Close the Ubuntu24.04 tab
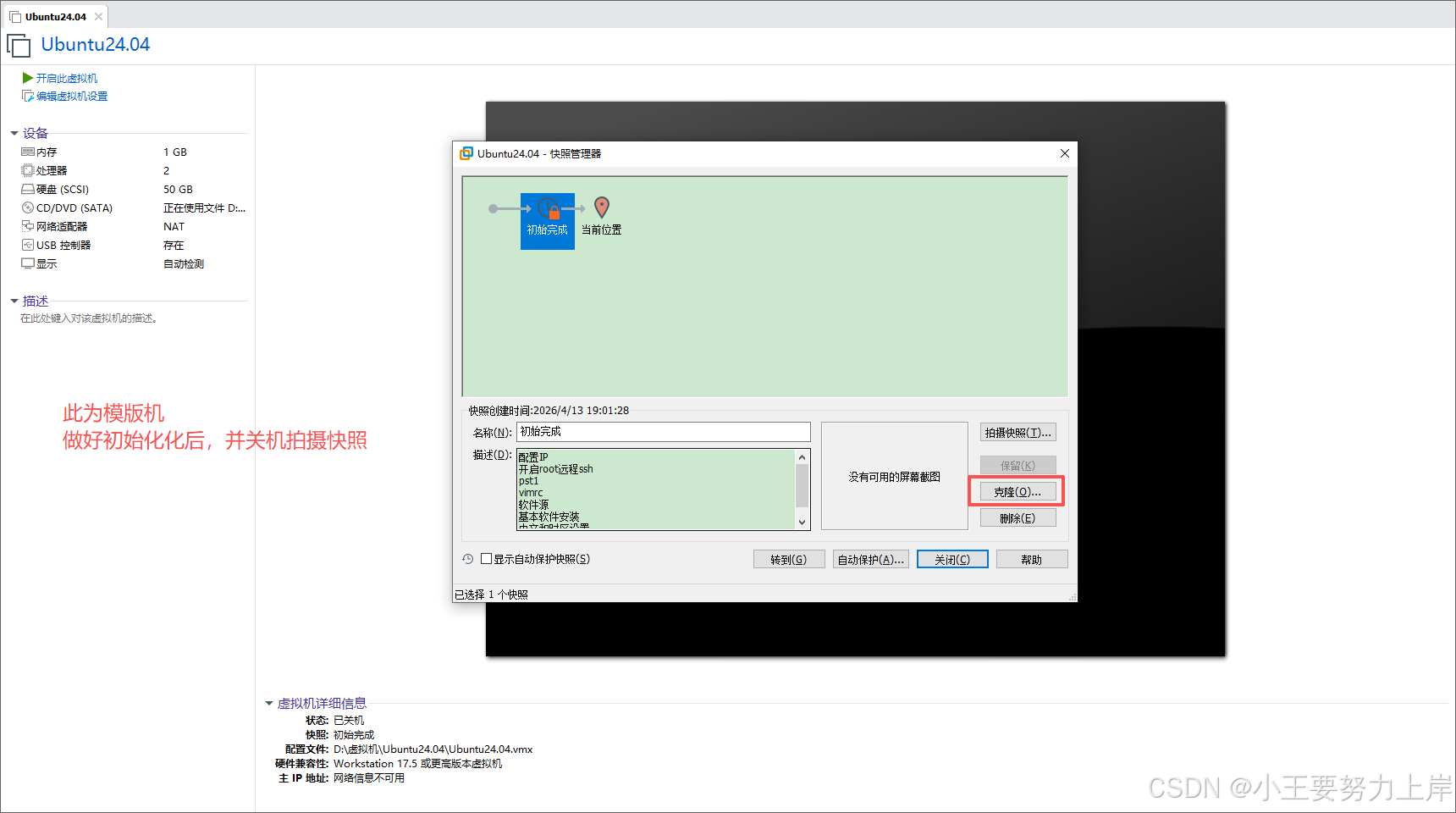 pos(98,17)
